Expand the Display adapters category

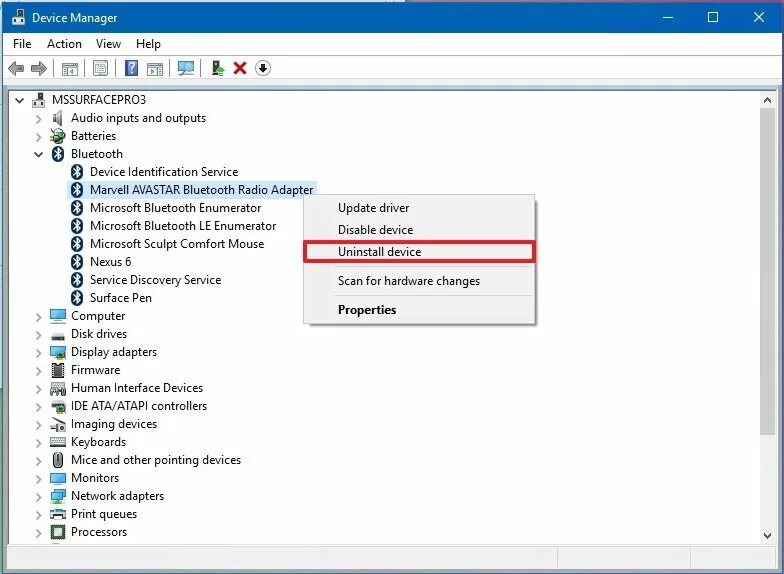tap(38, 352)
